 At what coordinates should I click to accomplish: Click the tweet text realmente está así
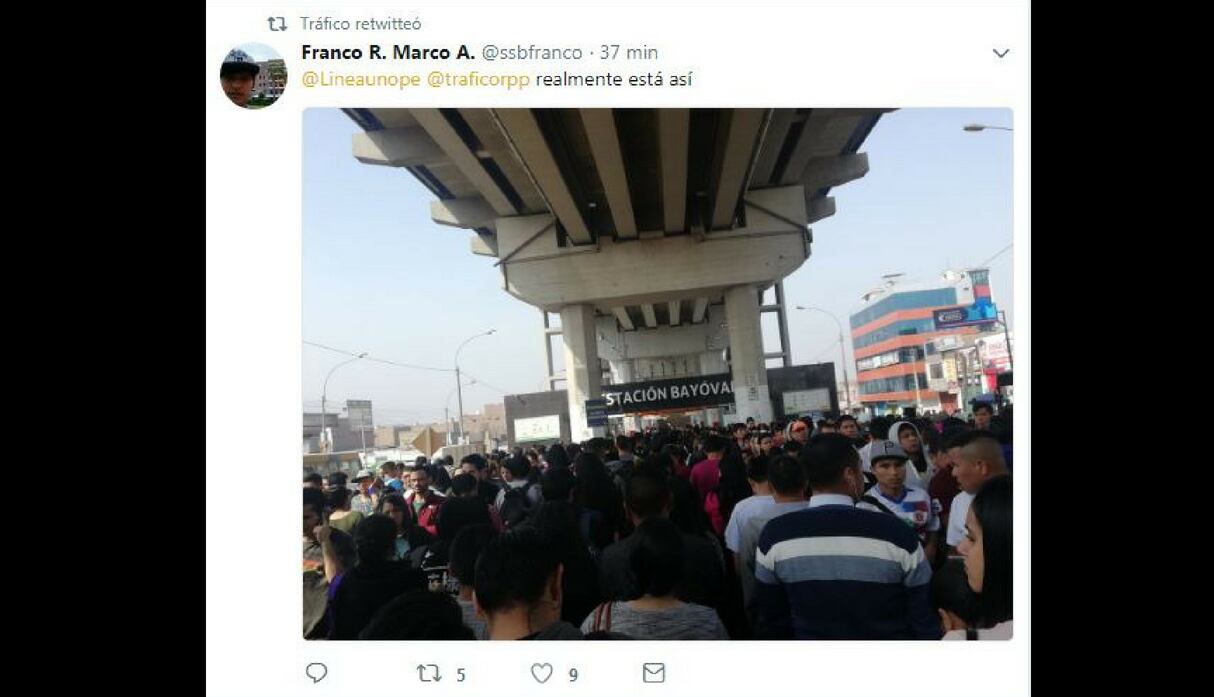pos(614,80)
